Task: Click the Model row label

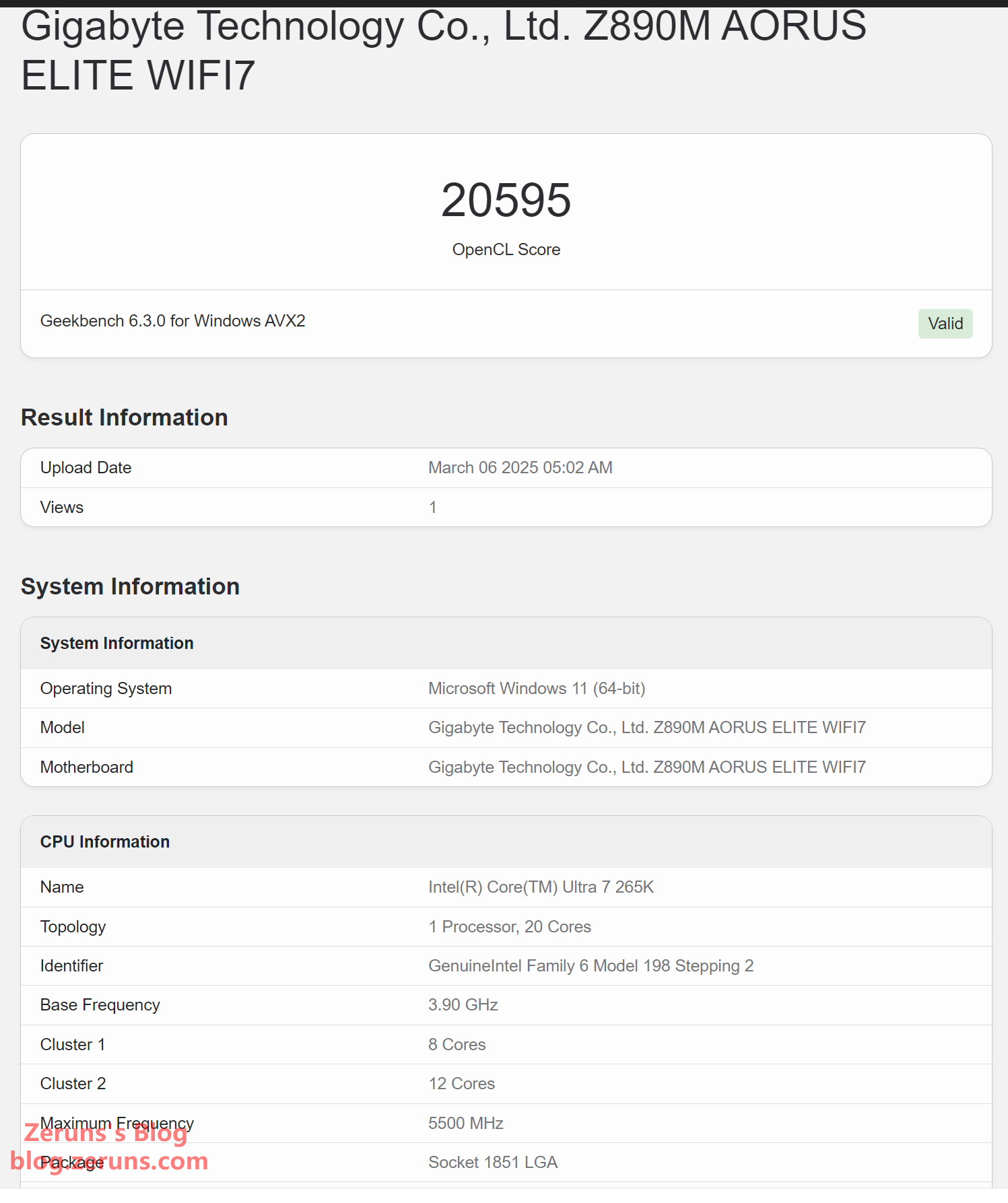Action: point(63,728)
